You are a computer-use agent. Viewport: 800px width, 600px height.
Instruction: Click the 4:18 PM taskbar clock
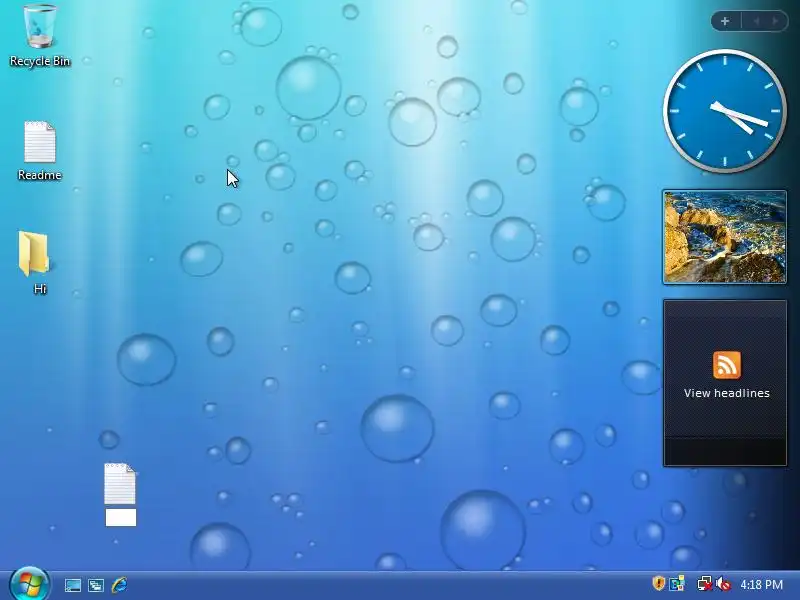tap(761, 584)
